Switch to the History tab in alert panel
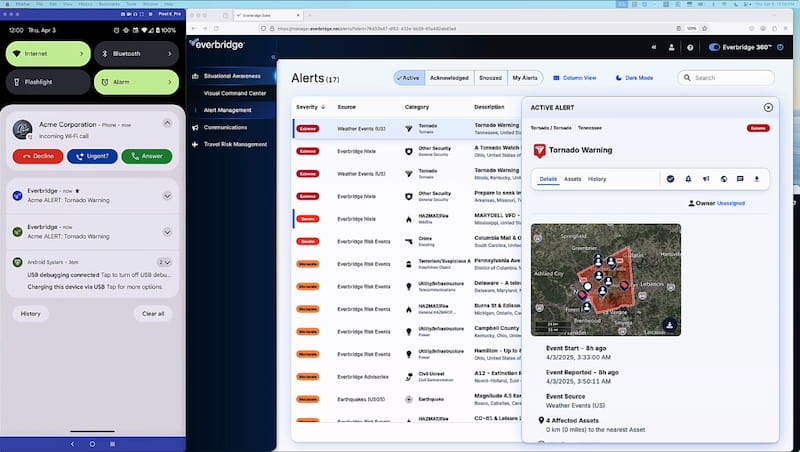Viewport: 800px width, 452px height. point(597,179)
